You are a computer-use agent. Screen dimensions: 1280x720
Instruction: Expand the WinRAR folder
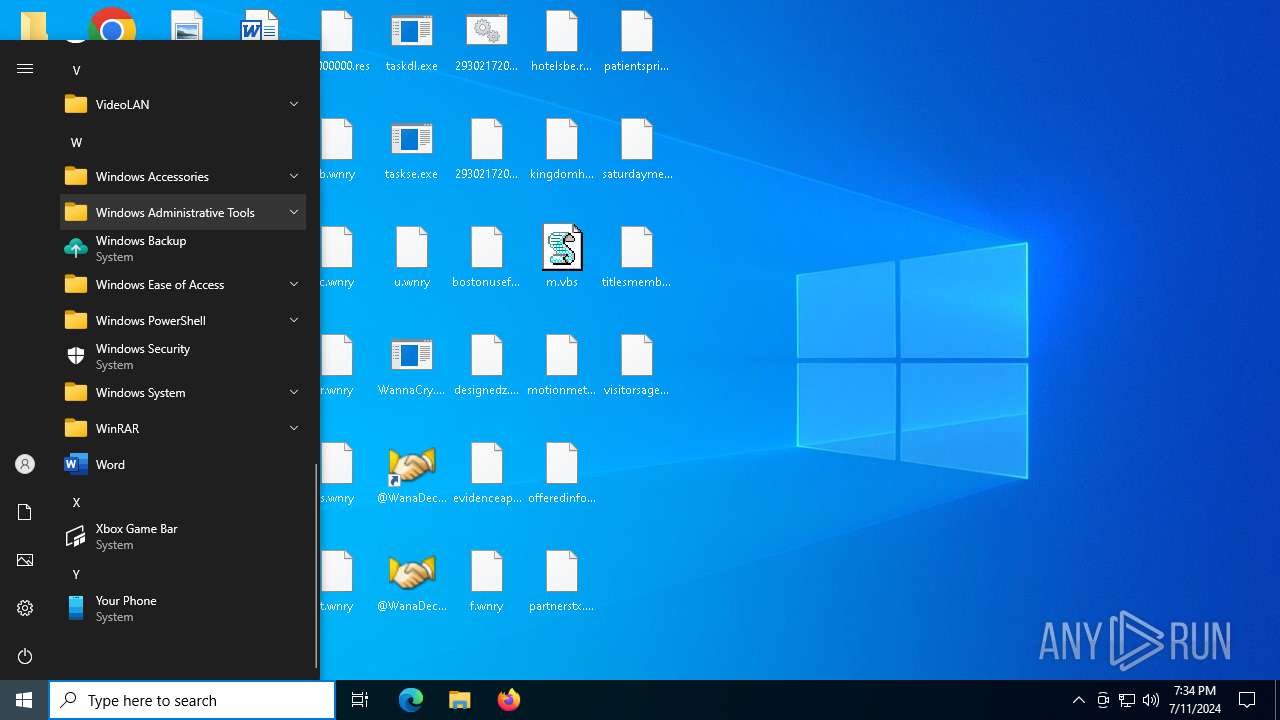coord(183,428)
